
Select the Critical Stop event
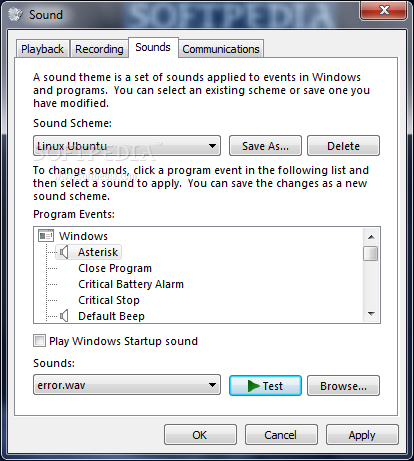[109, 300]
